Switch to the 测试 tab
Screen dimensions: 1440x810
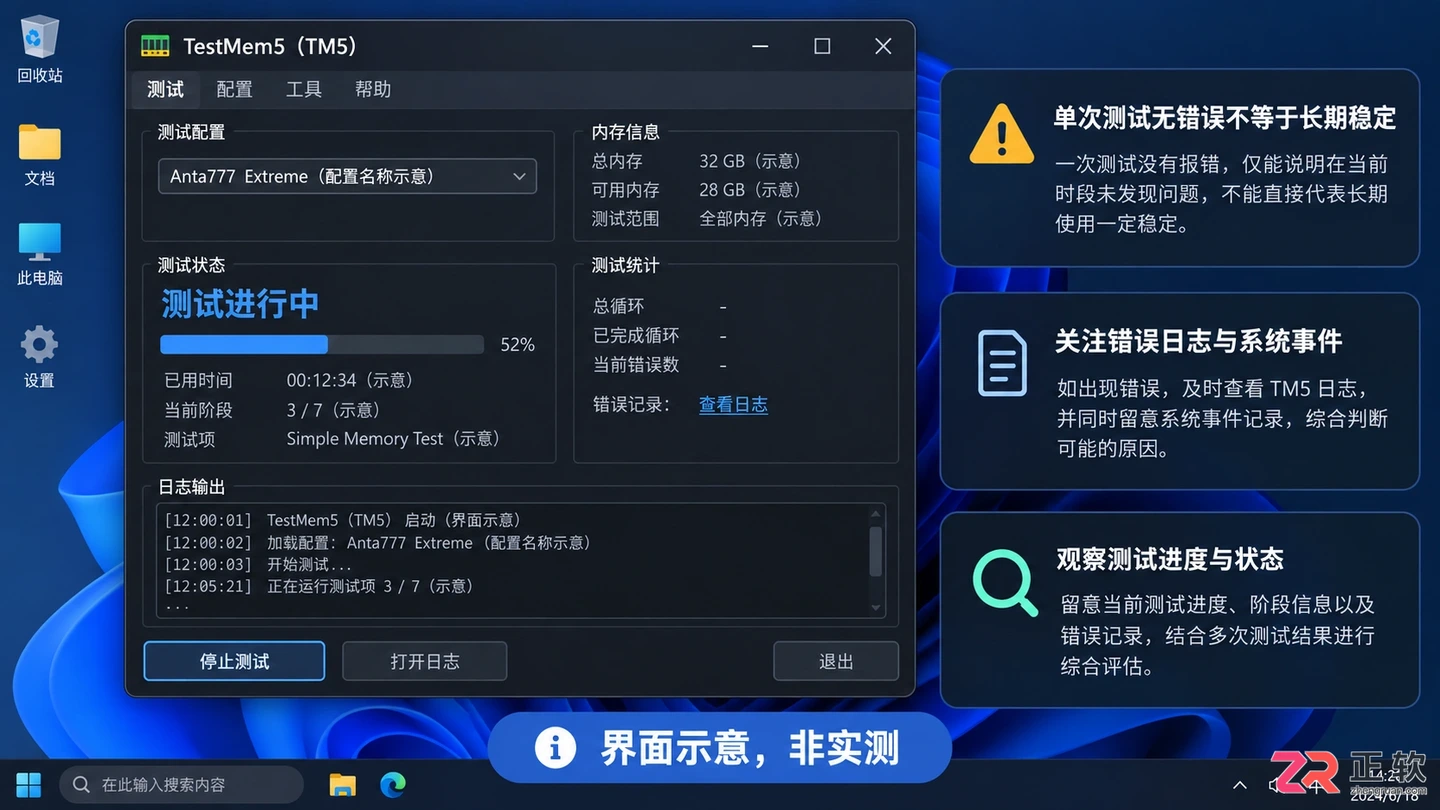165,89
